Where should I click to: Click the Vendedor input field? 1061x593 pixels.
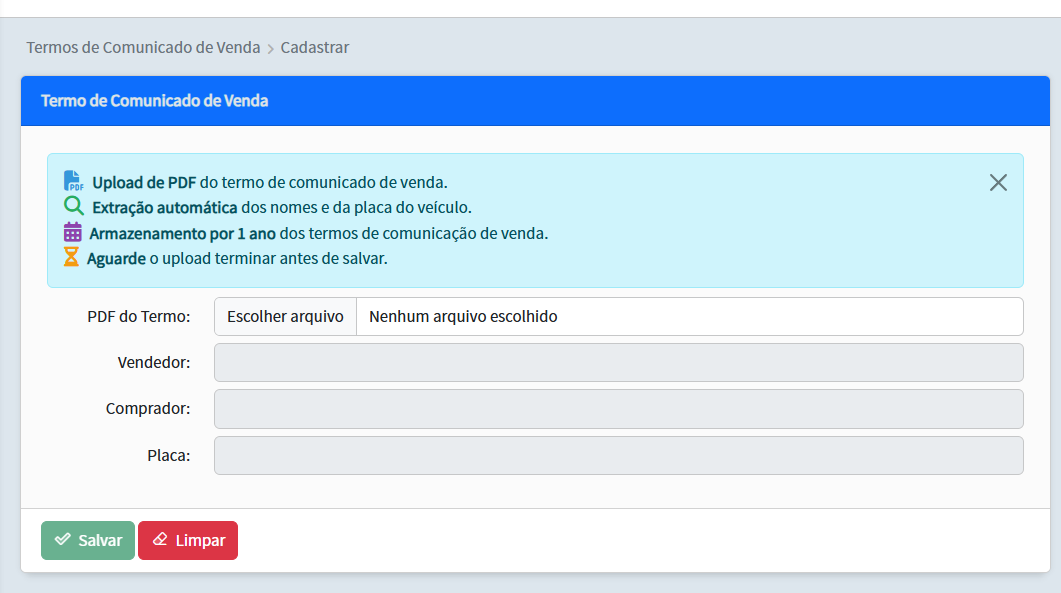(618, 362)
